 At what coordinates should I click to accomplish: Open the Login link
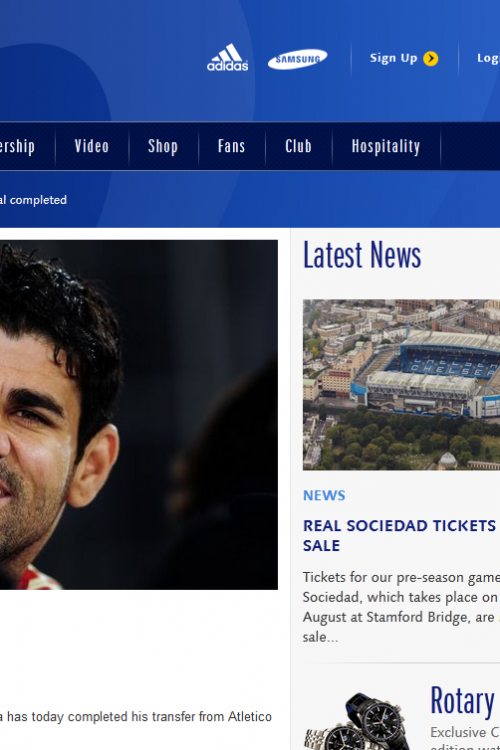(489, 58)
